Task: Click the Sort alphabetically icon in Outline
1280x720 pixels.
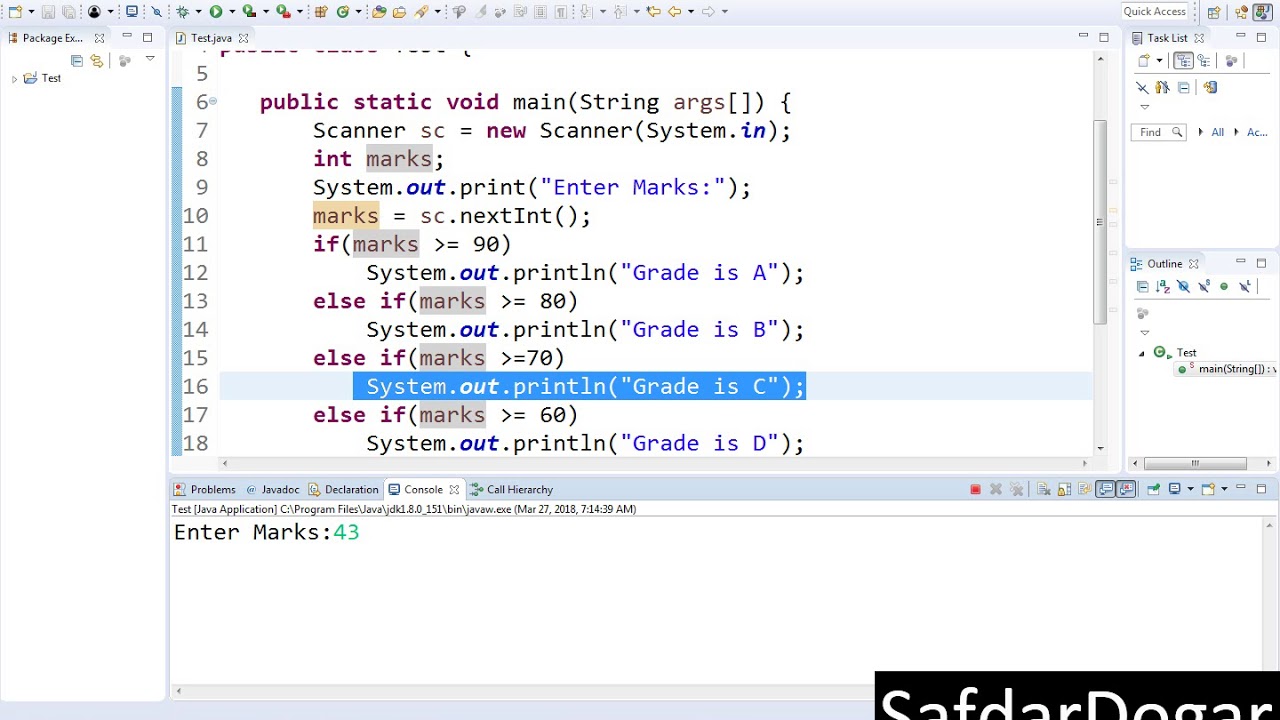Action: point(1162,287)
